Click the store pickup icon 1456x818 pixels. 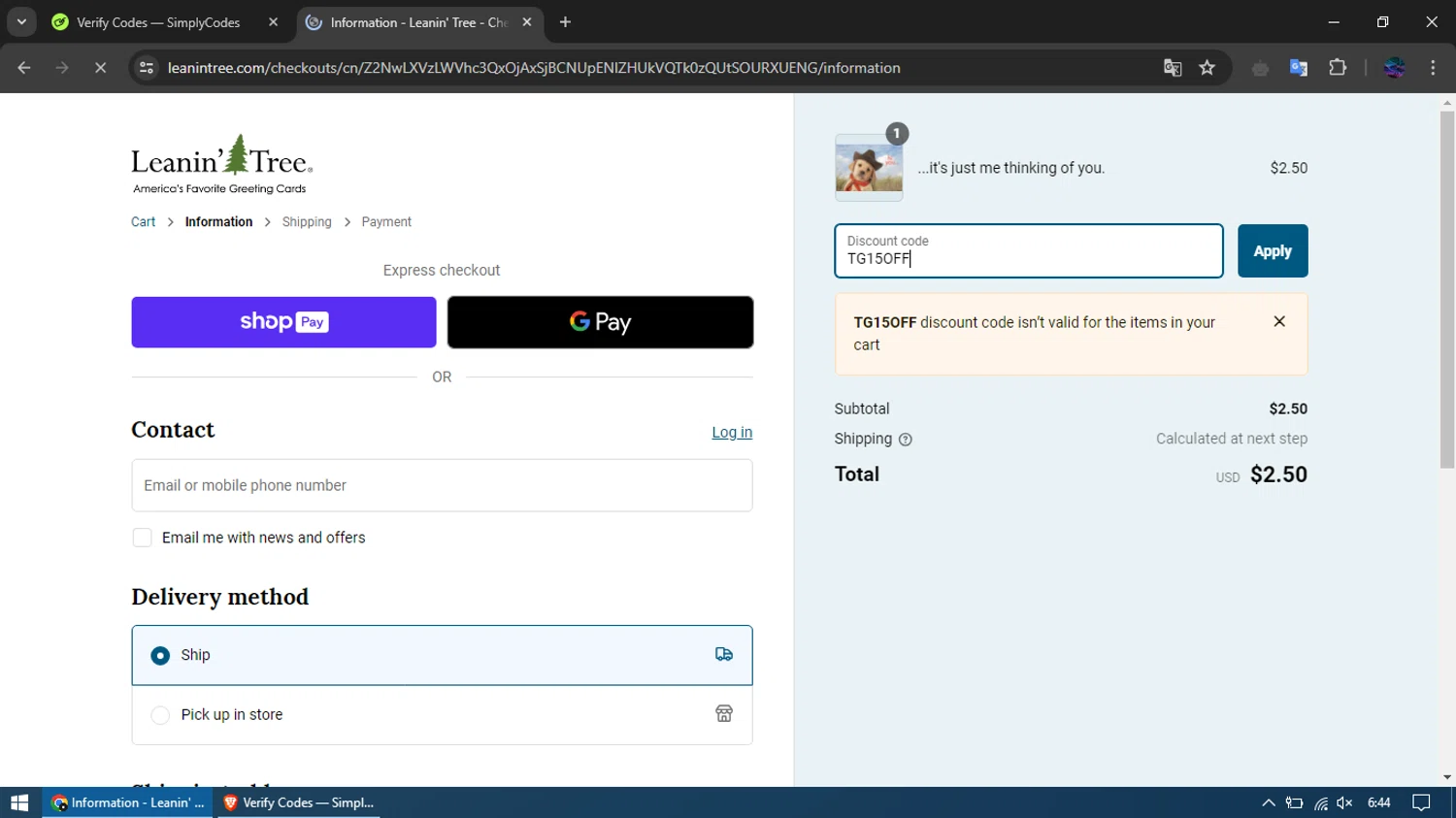tap(724, 714)
